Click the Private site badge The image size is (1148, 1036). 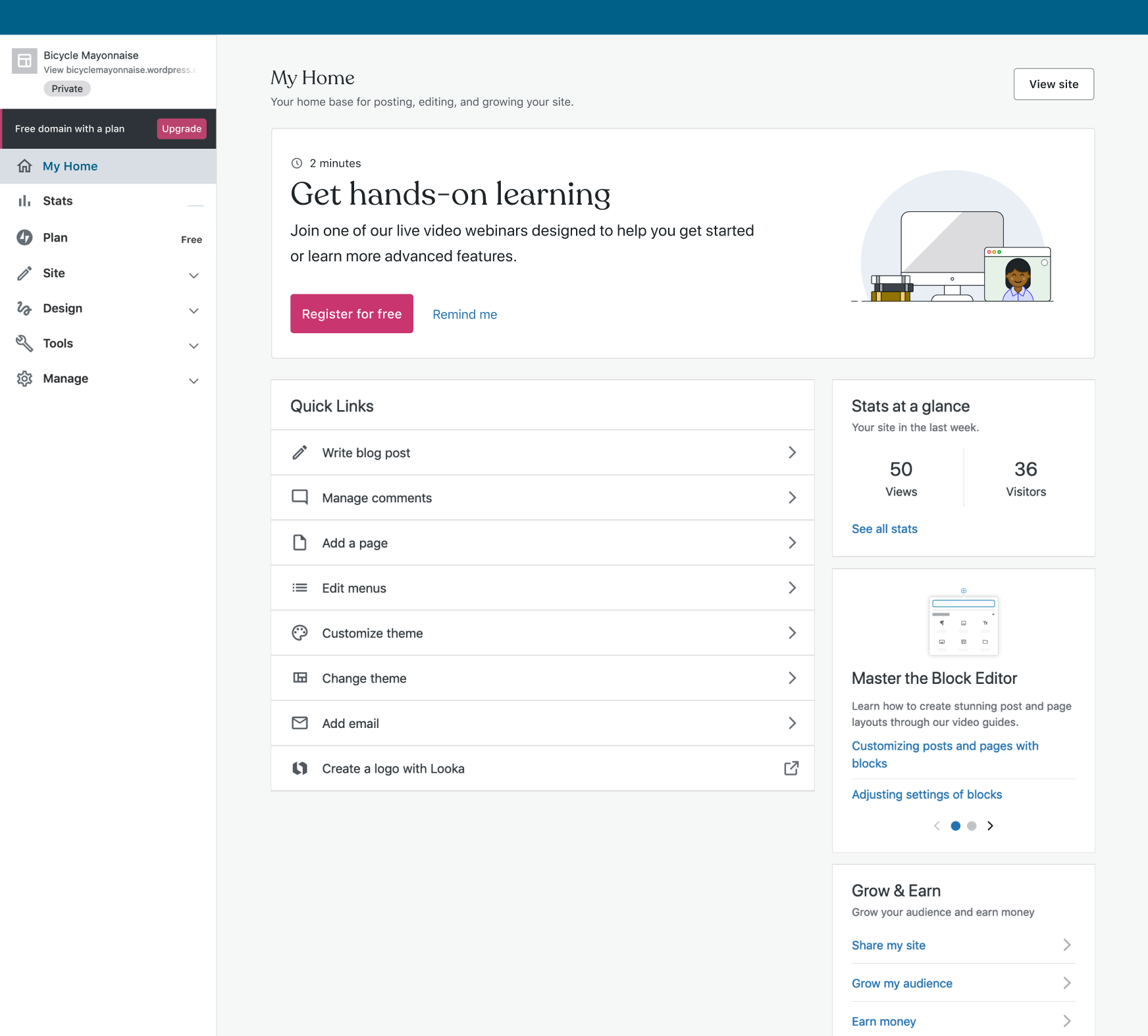tap(67, 88)
